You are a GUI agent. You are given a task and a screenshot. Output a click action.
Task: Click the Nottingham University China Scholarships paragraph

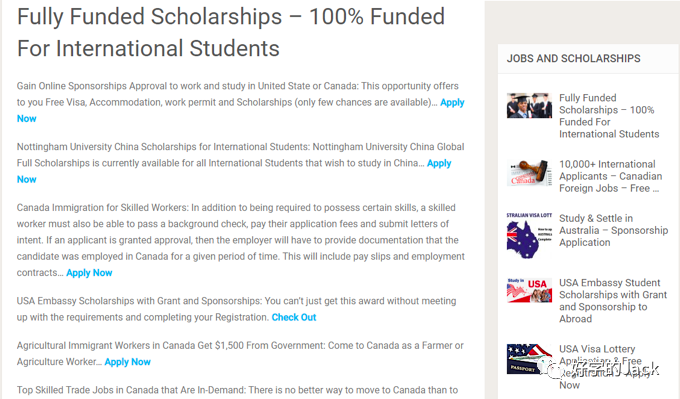[241, 163]
